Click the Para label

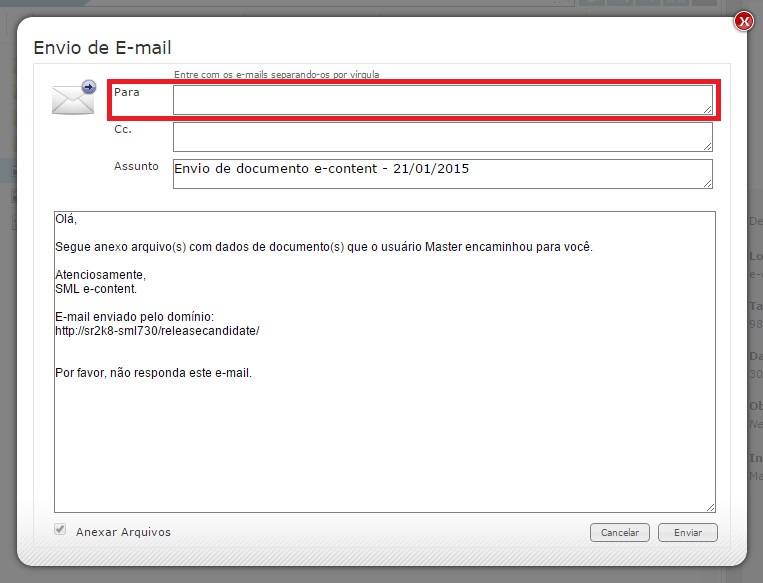[127, 92]
